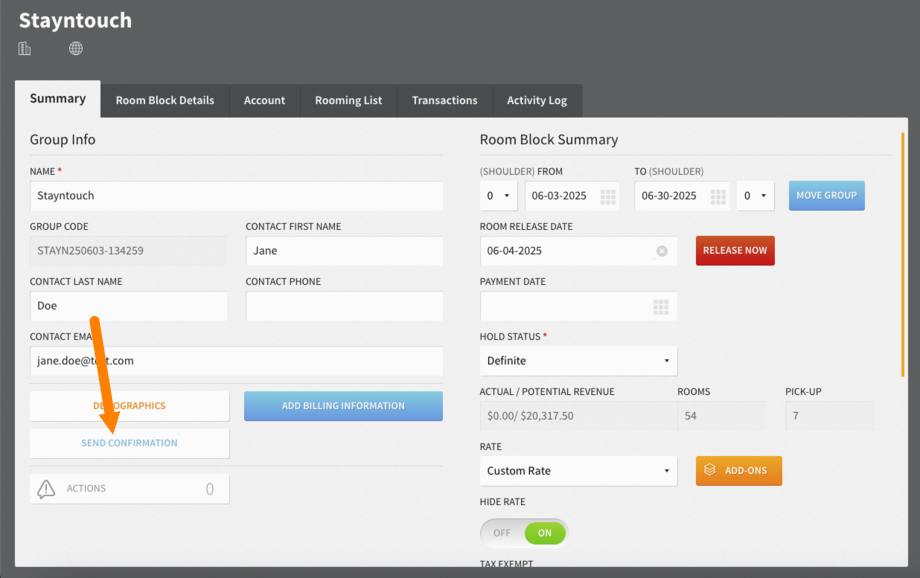Open the Actions button with count 0
Image resolution: width=920 pixels, height=578 pixels.
[x=130, y=489]
